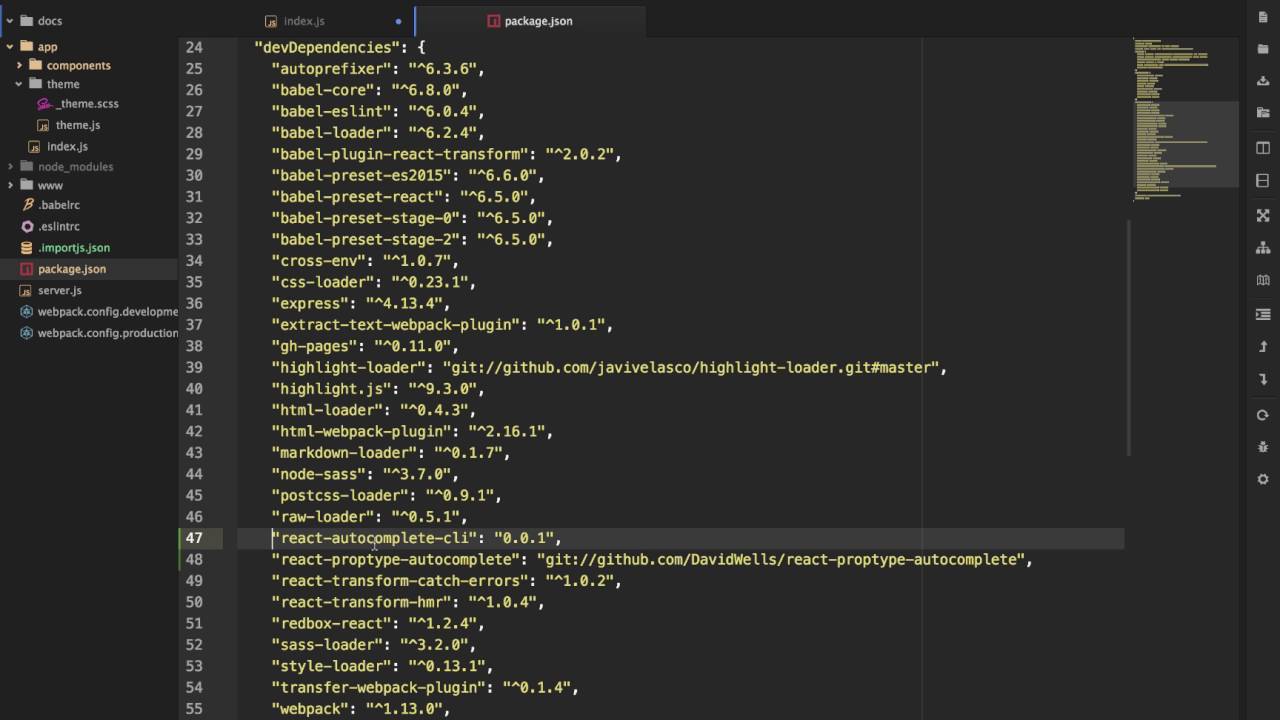Viewport: 1280px width, 720px height.
Task: Click the level-down arrow icon in right toolbar
Action: pyautogui.click(x=1263, y=380)
